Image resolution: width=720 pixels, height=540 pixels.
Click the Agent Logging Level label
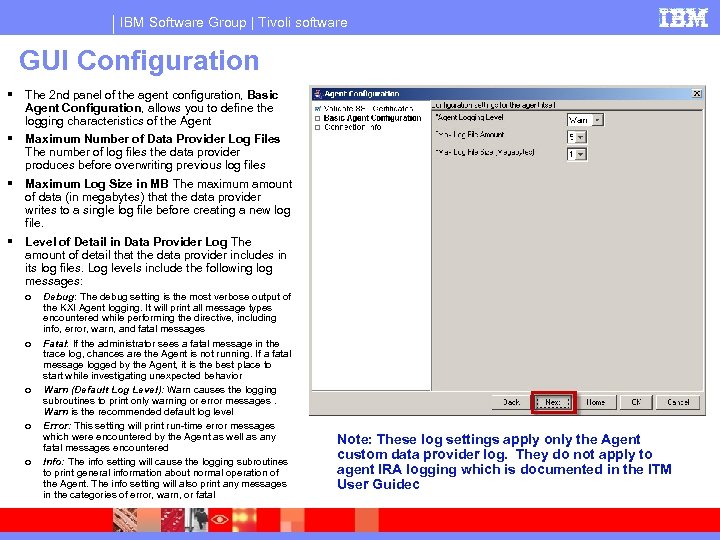click(x=469, y=118)
